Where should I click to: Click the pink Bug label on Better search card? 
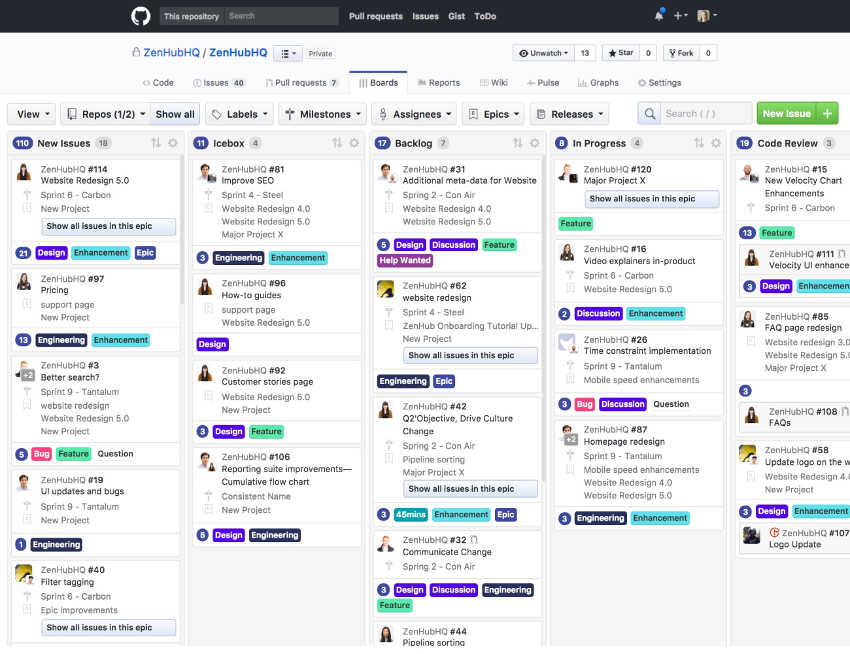41,454
